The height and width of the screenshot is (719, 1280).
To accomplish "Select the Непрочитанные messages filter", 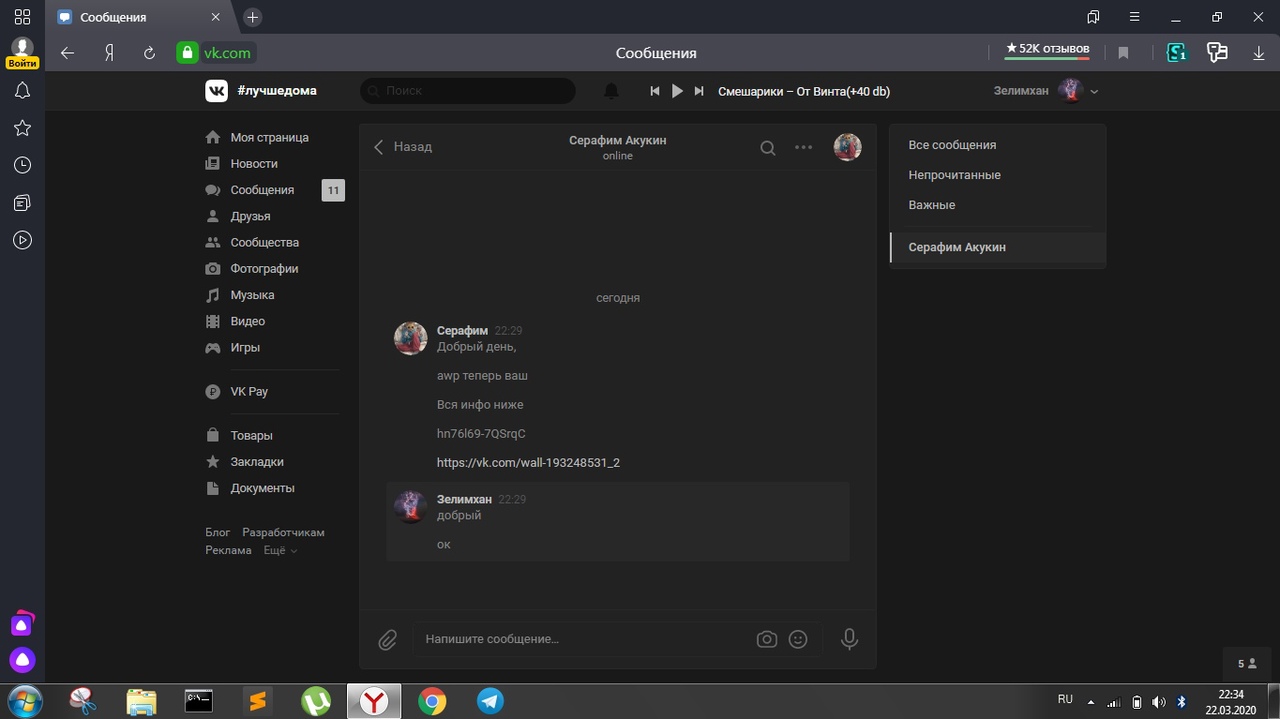I will click(x=954, y=175).
